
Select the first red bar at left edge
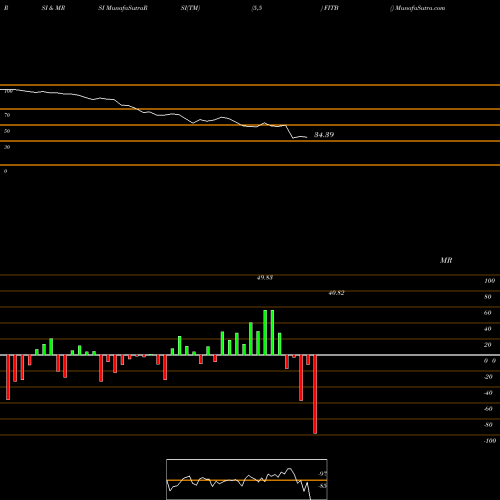[8, 377]
